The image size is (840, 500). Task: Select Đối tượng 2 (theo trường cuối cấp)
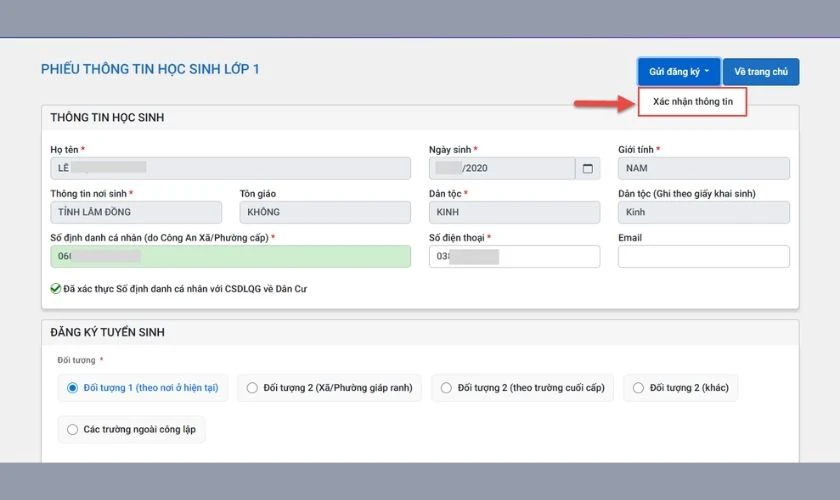(x=522, y=387)
